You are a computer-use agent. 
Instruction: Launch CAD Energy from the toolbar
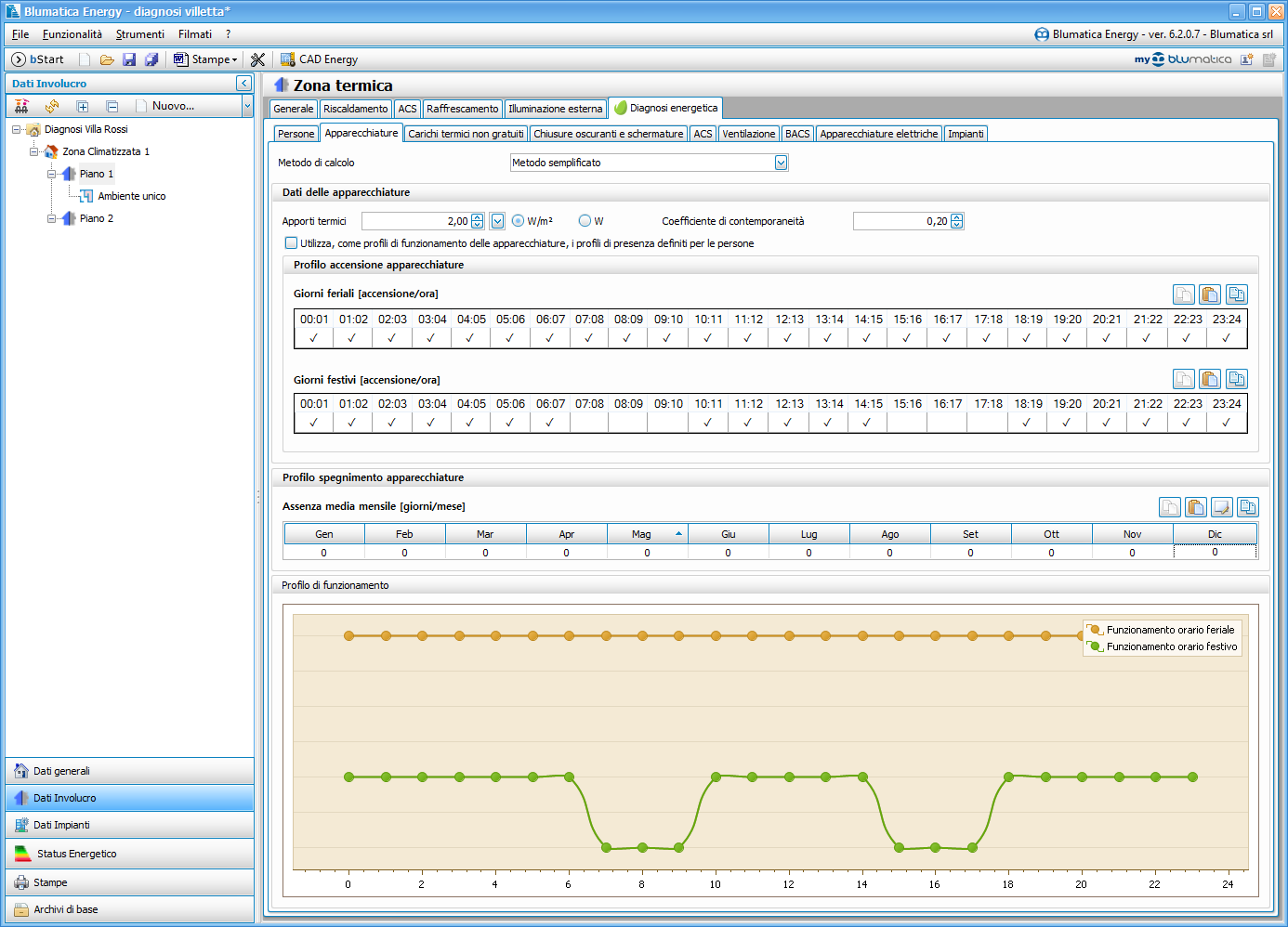[x=319, y=59]
